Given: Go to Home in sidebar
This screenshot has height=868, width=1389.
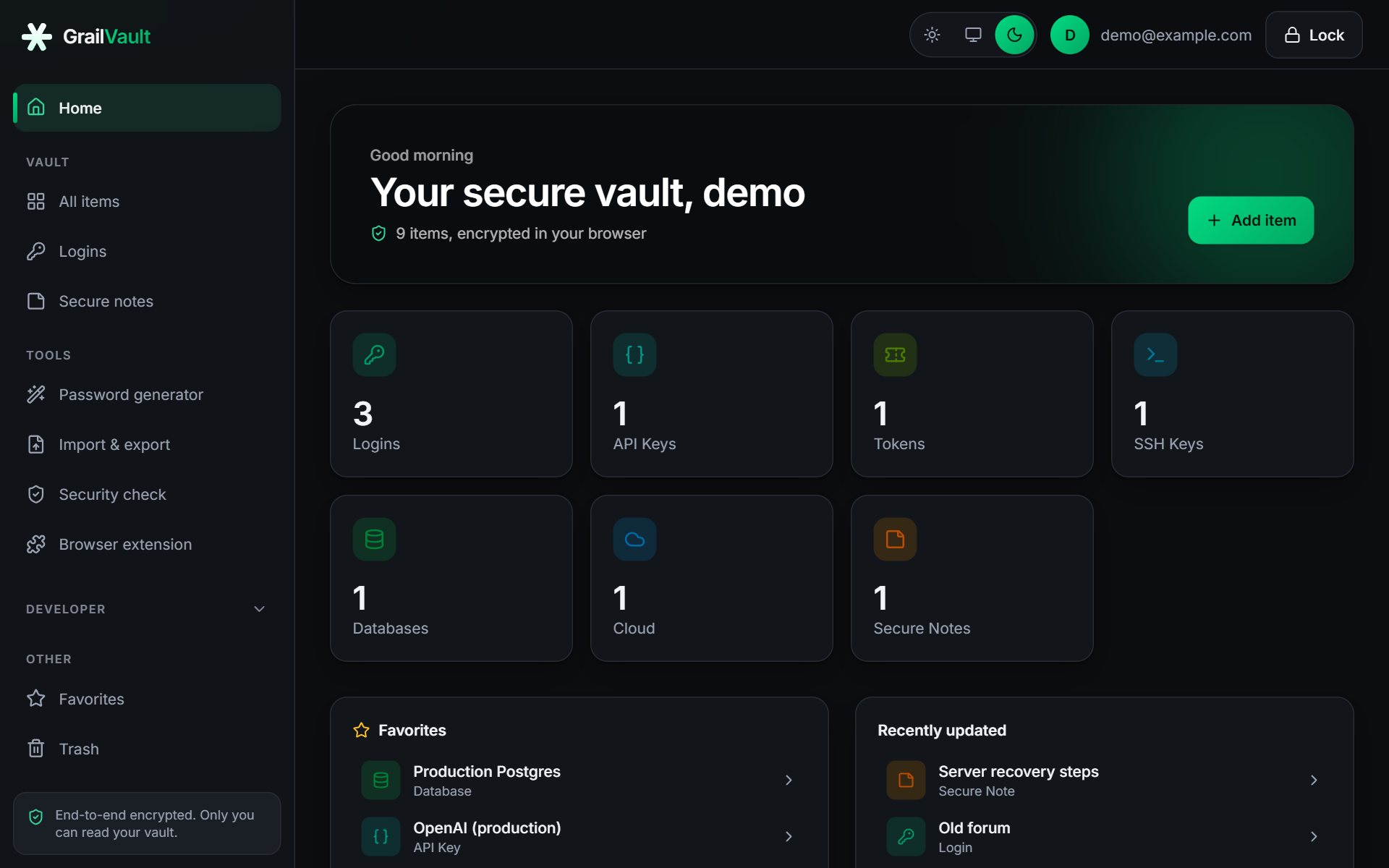Looking at the screenshot, I should point(147,108).
